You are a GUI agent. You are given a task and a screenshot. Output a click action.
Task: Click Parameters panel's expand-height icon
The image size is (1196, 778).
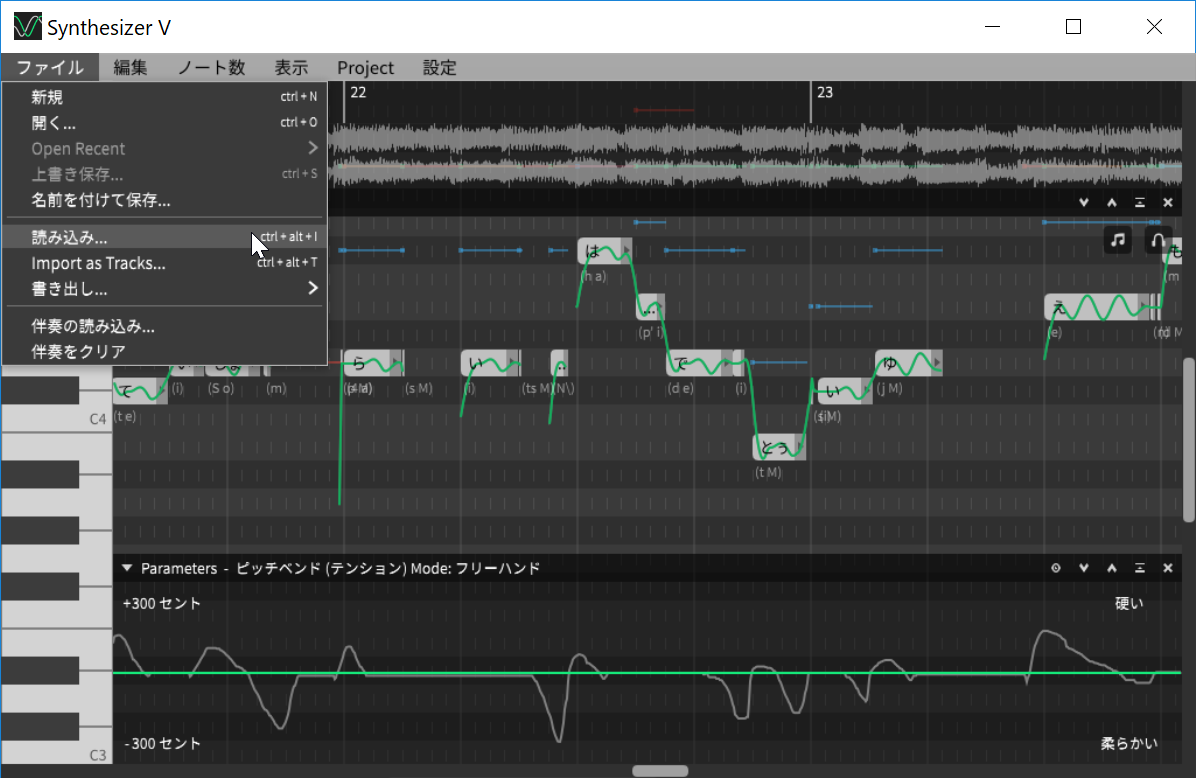1140,568
